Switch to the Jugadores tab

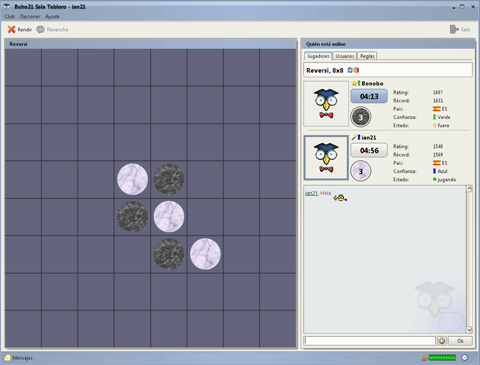(318, 56)
